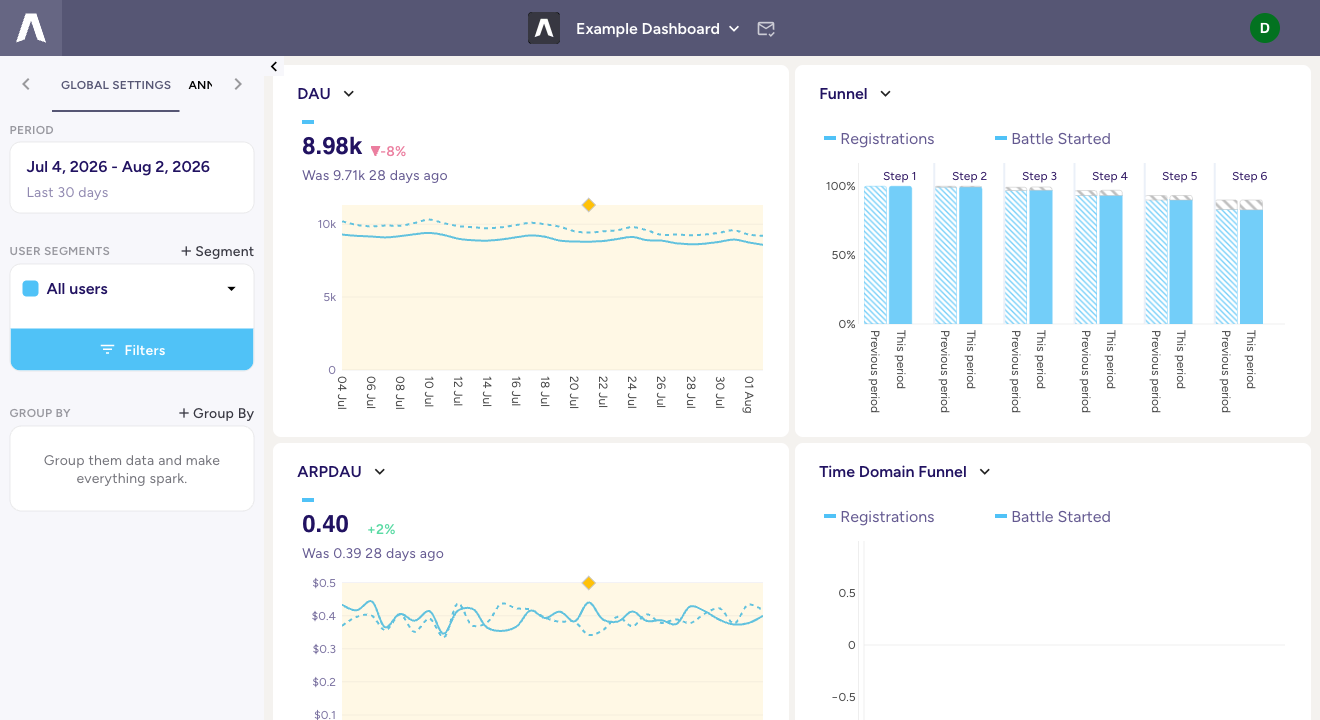Click the All users blue color swatch

click(x=30, y=289)
